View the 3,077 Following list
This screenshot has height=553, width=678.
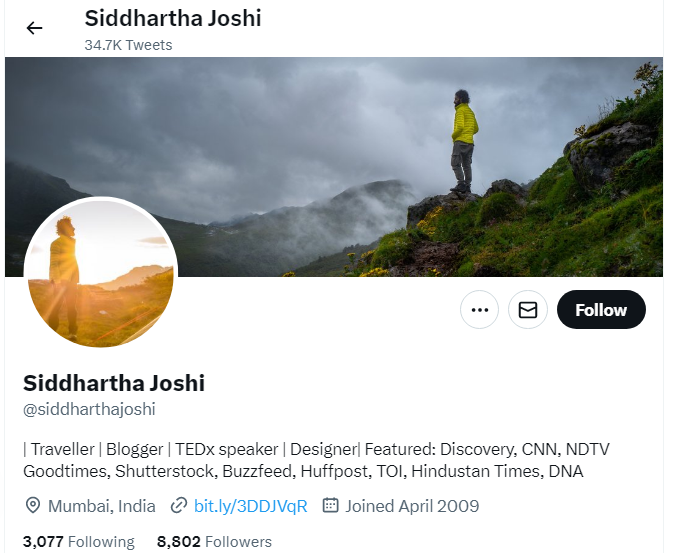point(79,541)
